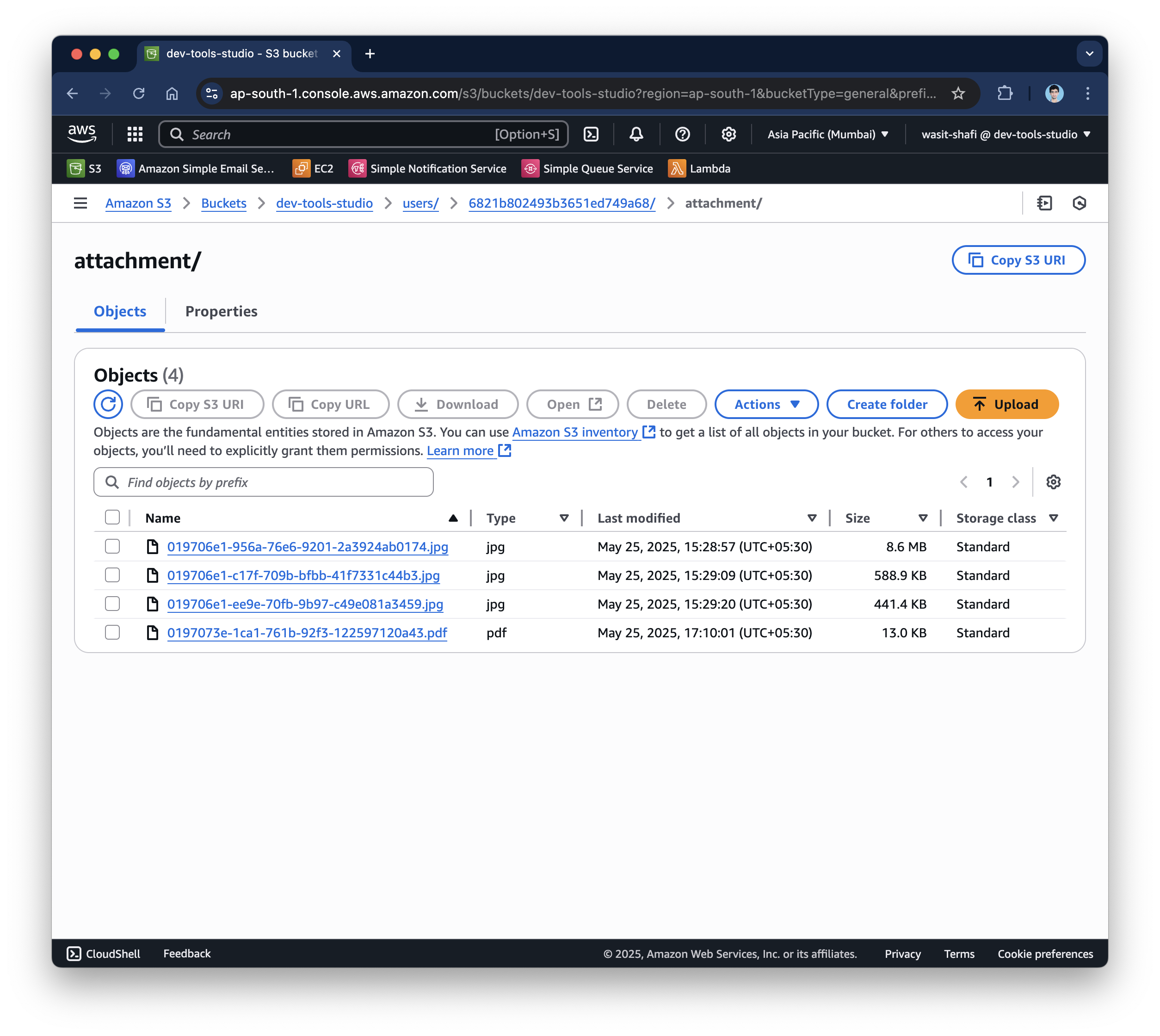Refresh the objects list
Image resolution: width=1160 pixels, height=1036 pixels.
pos(108,404)
